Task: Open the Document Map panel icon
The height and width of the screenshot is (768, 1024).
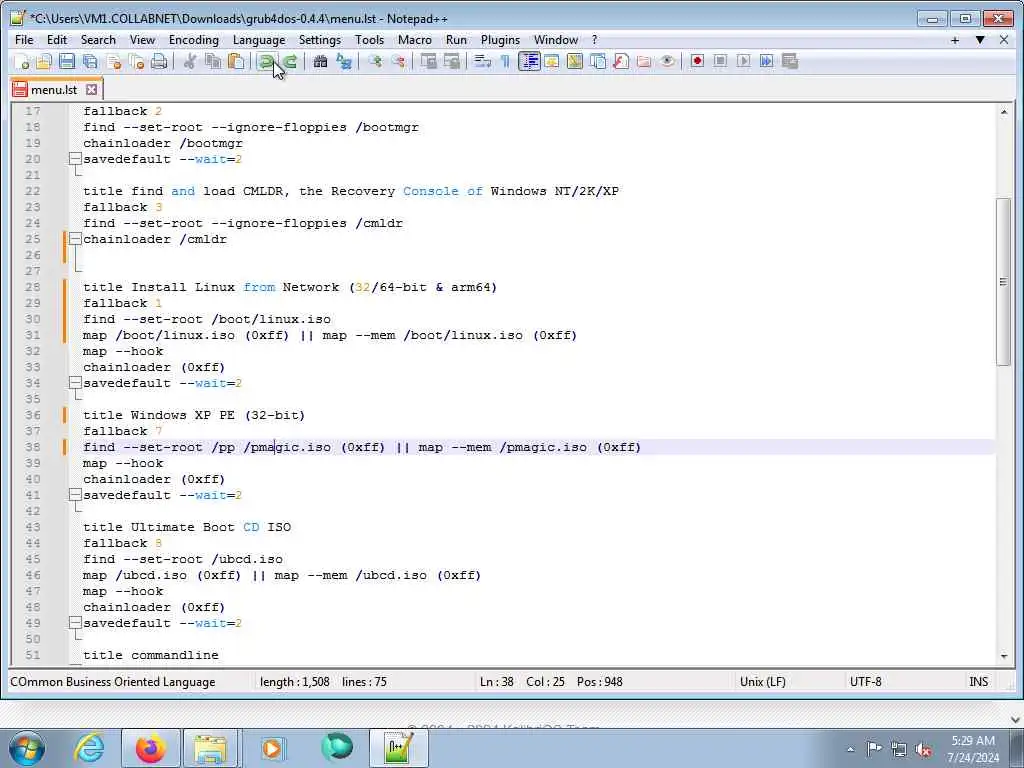Action: [x=575, y=61]
